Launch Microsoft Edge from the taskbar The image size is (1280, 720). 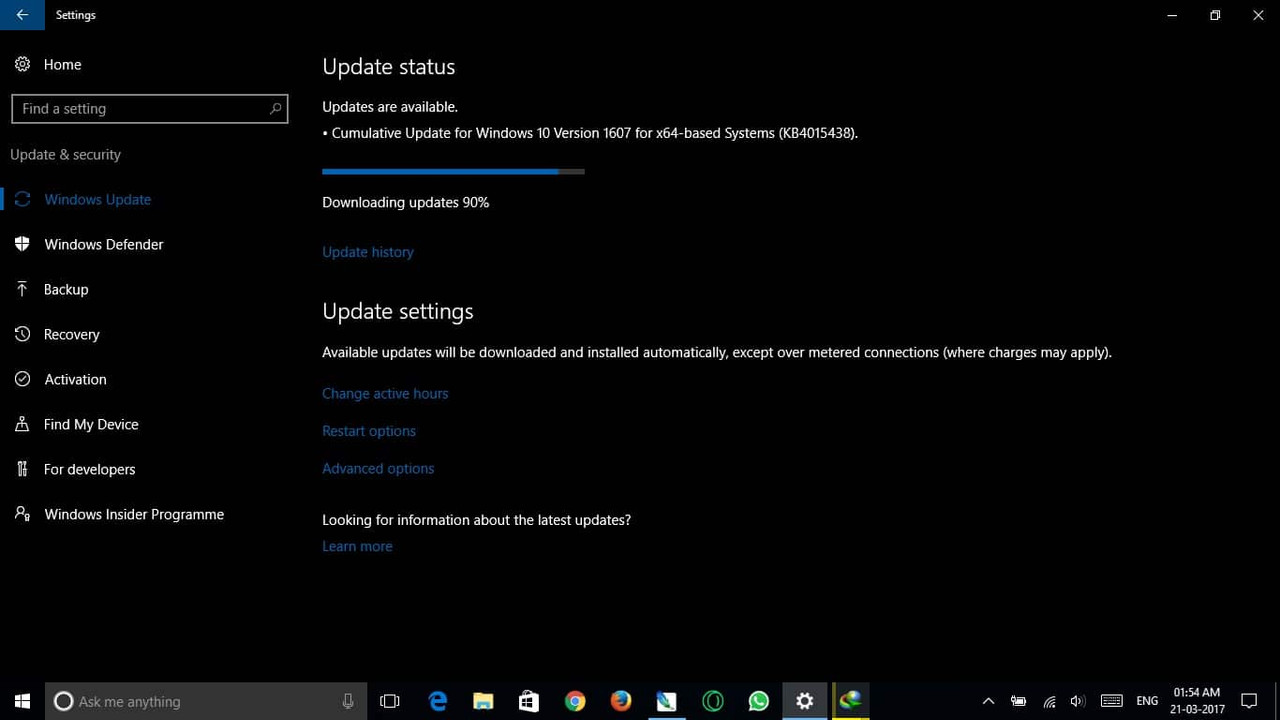(x=437, y=701)
